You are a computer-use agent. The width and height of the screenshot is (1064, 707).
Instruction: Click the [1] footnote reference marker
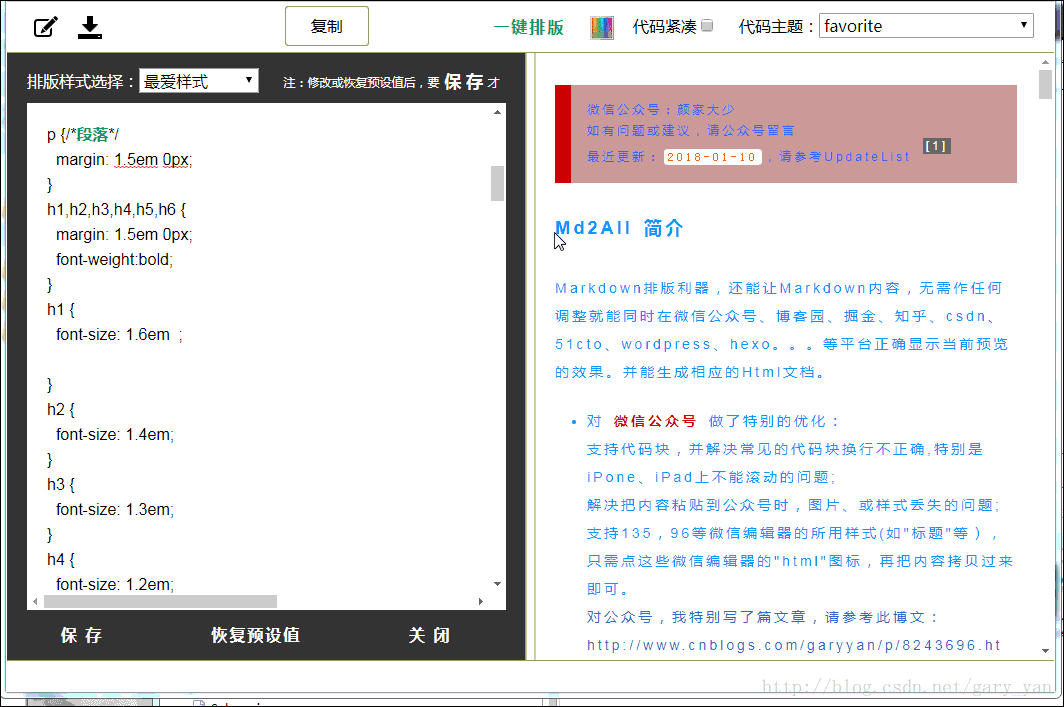click(936, 146)
